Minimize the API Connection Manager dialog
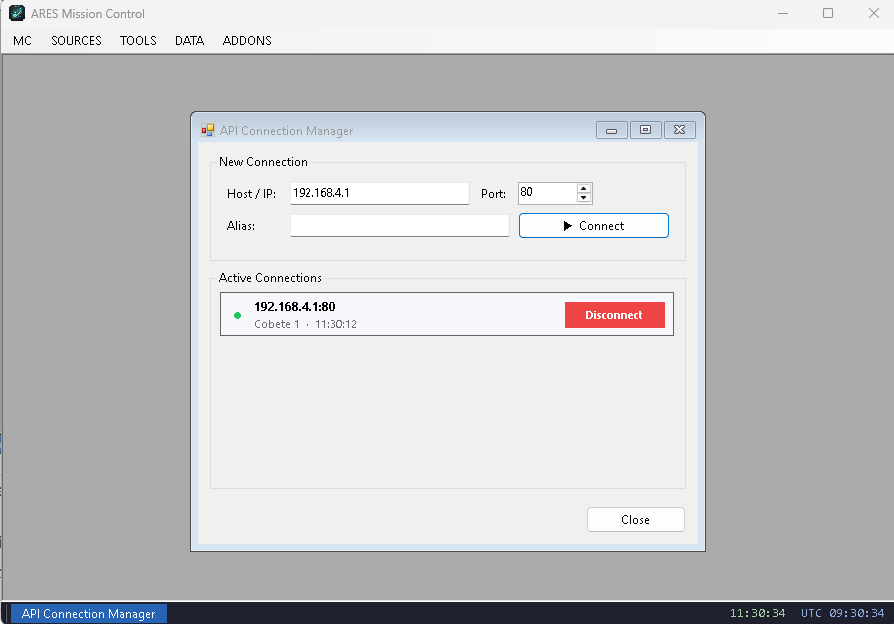894x624 pixels. tap(612, 130)
